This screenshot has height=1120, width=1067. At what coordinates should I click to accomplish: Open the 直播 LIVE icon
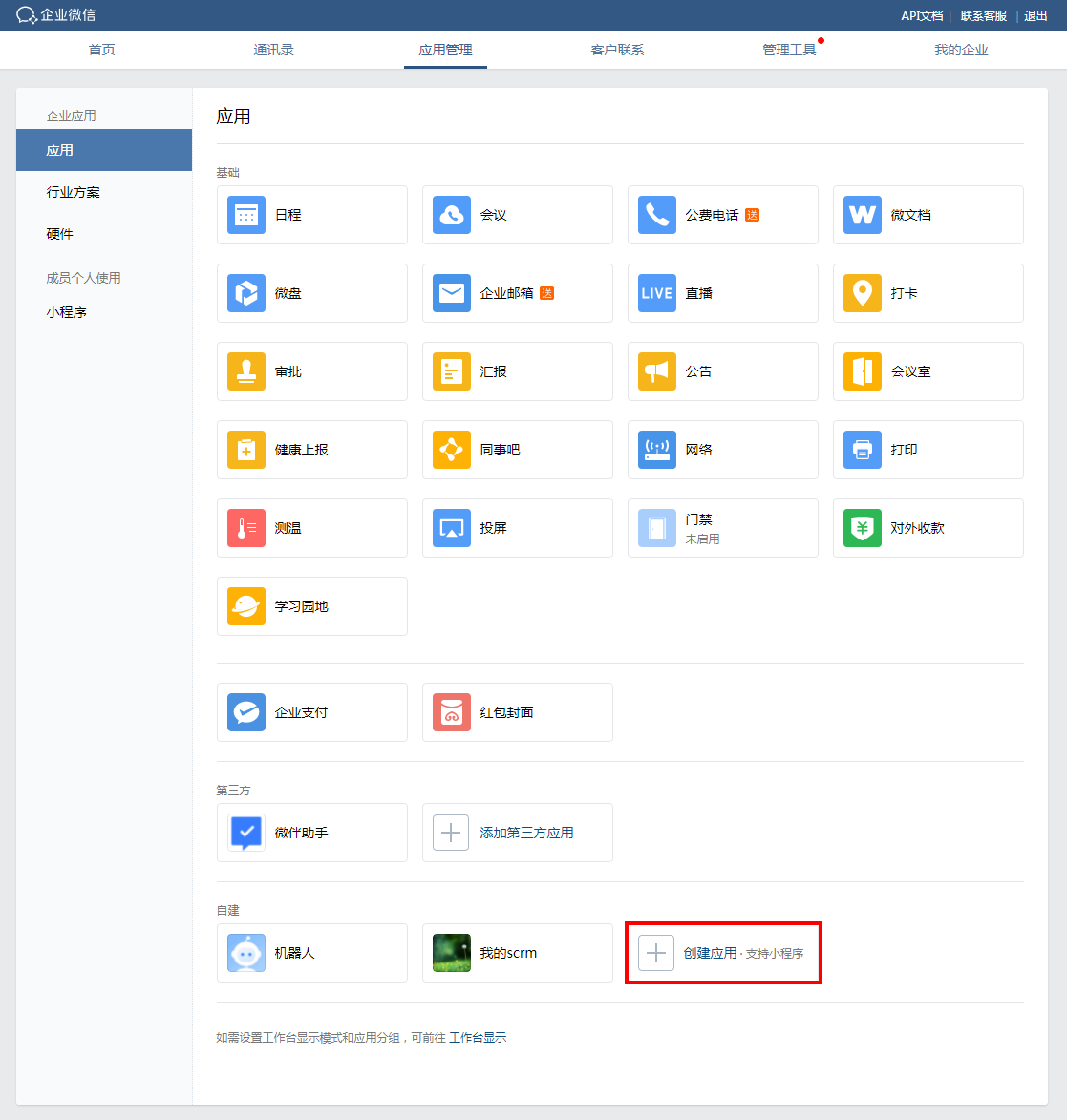coord(657,293)
